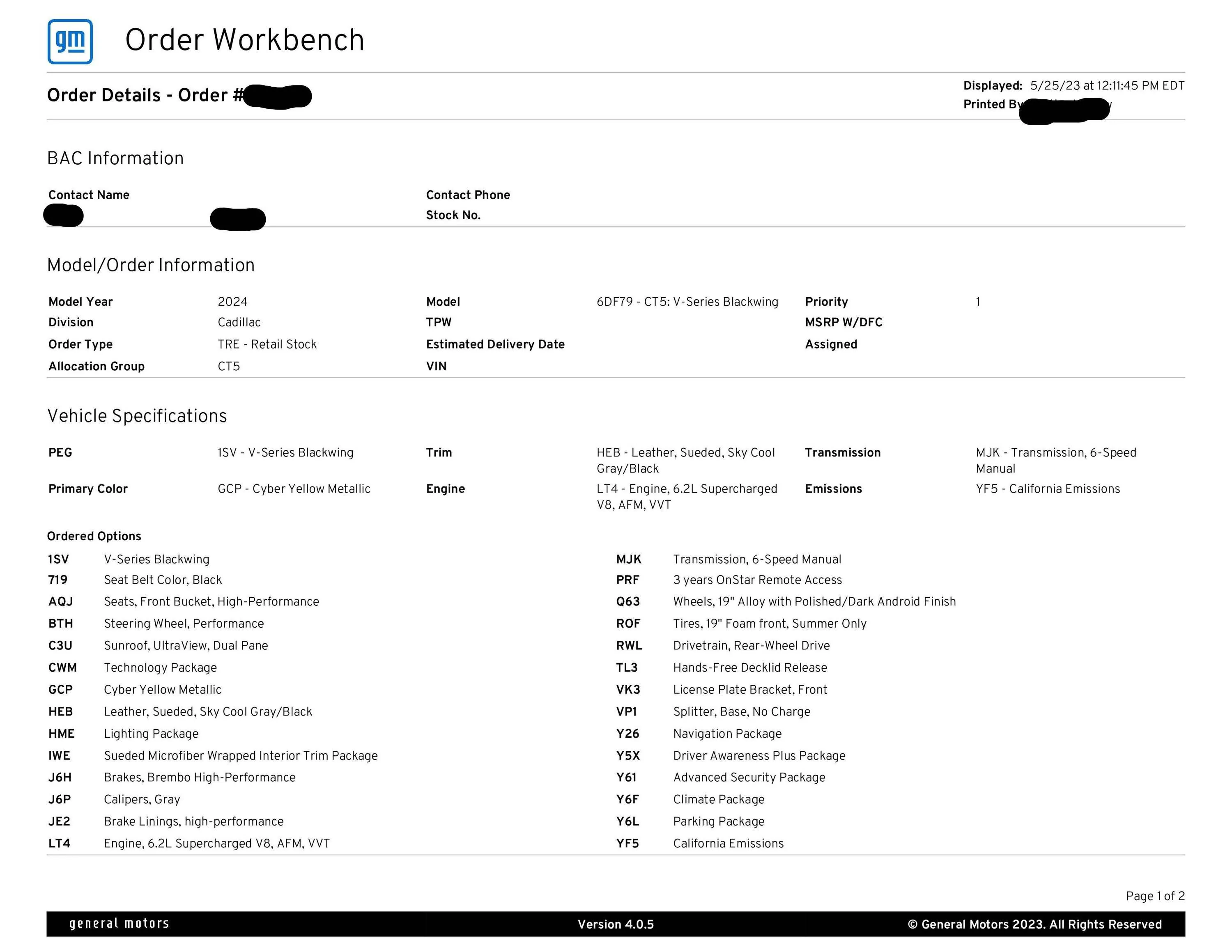Screen dimensions: 1232x952
Task: Click option VP1 Splitter, Base, No Charge
Action: click(x=714, y=712)
